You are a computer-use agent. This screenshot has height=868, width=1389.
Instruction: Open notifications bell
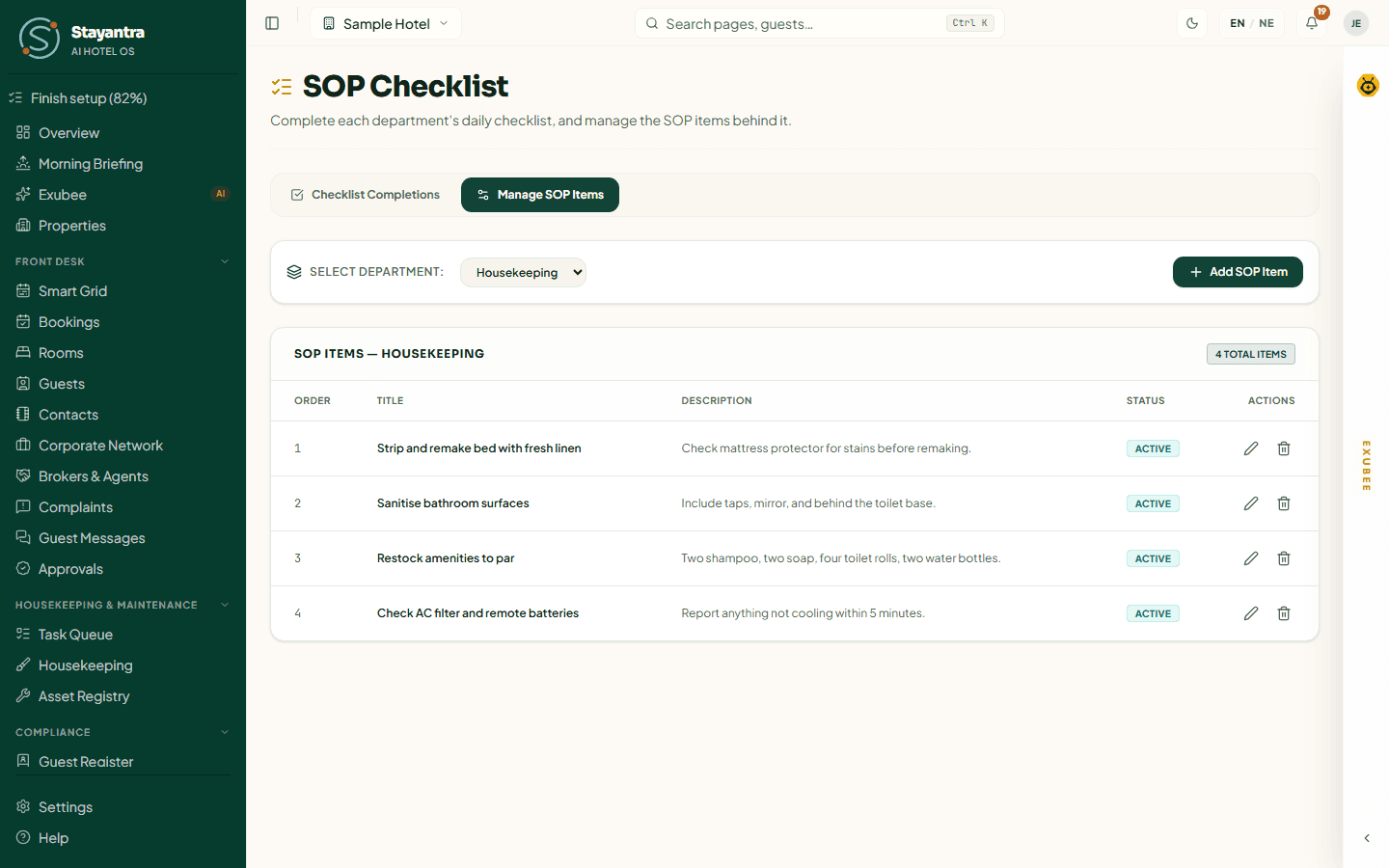point(1312,23)
